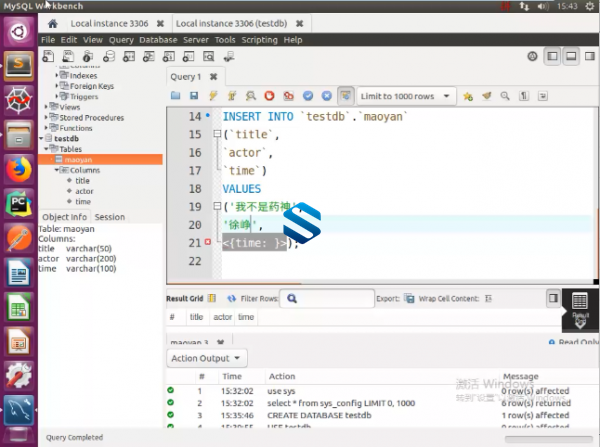Toggle wrap cell content icon
This screenshot has height=447, width=600.
[x=488, y=299]
